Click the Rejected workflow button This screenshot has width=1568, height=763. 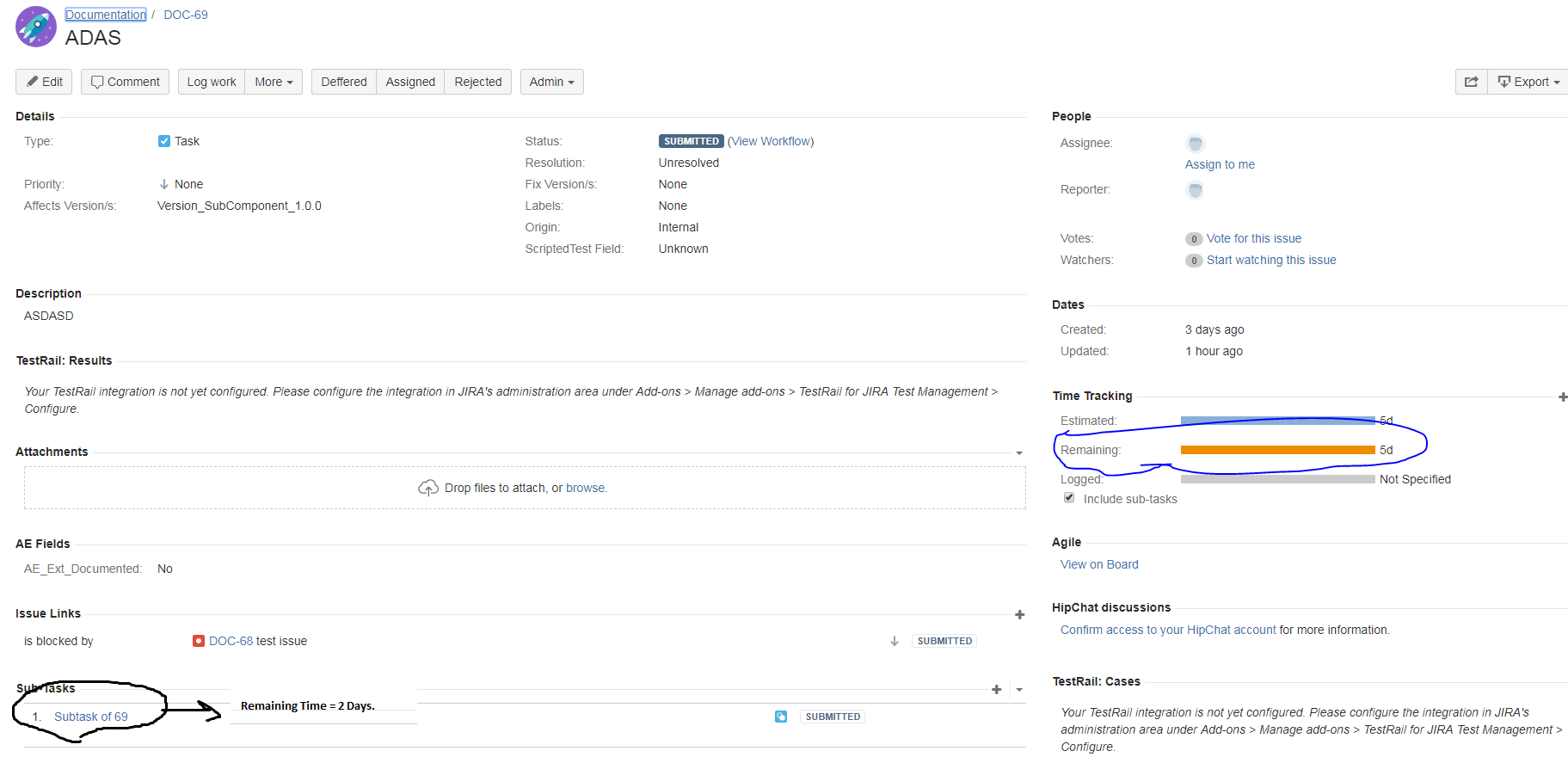478,82
